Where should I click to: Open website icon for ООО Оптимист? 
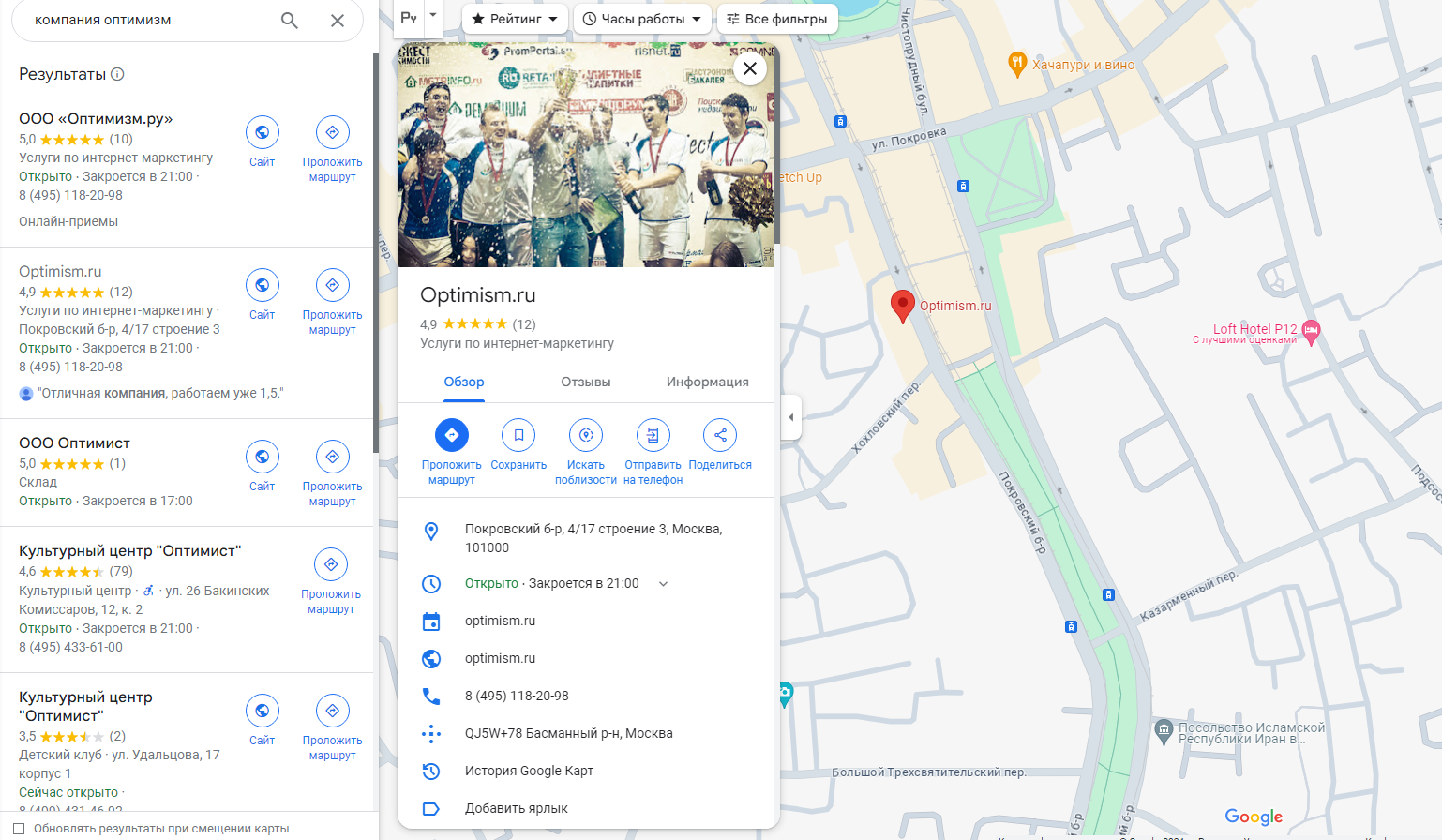pyautogui.click(x=263, y=457)
